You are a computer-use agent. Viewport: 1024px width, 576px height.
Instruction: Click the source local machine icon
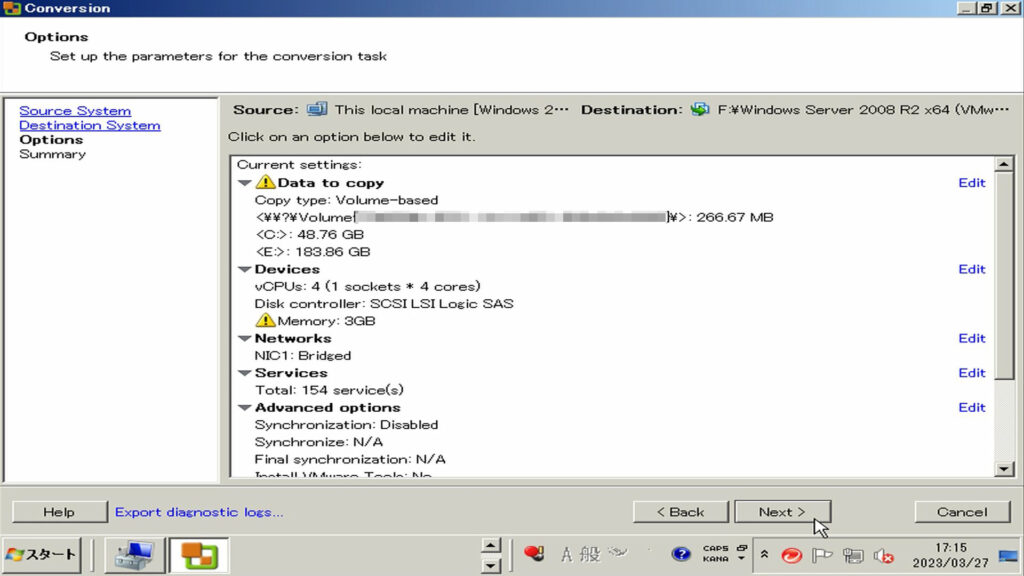317,110
